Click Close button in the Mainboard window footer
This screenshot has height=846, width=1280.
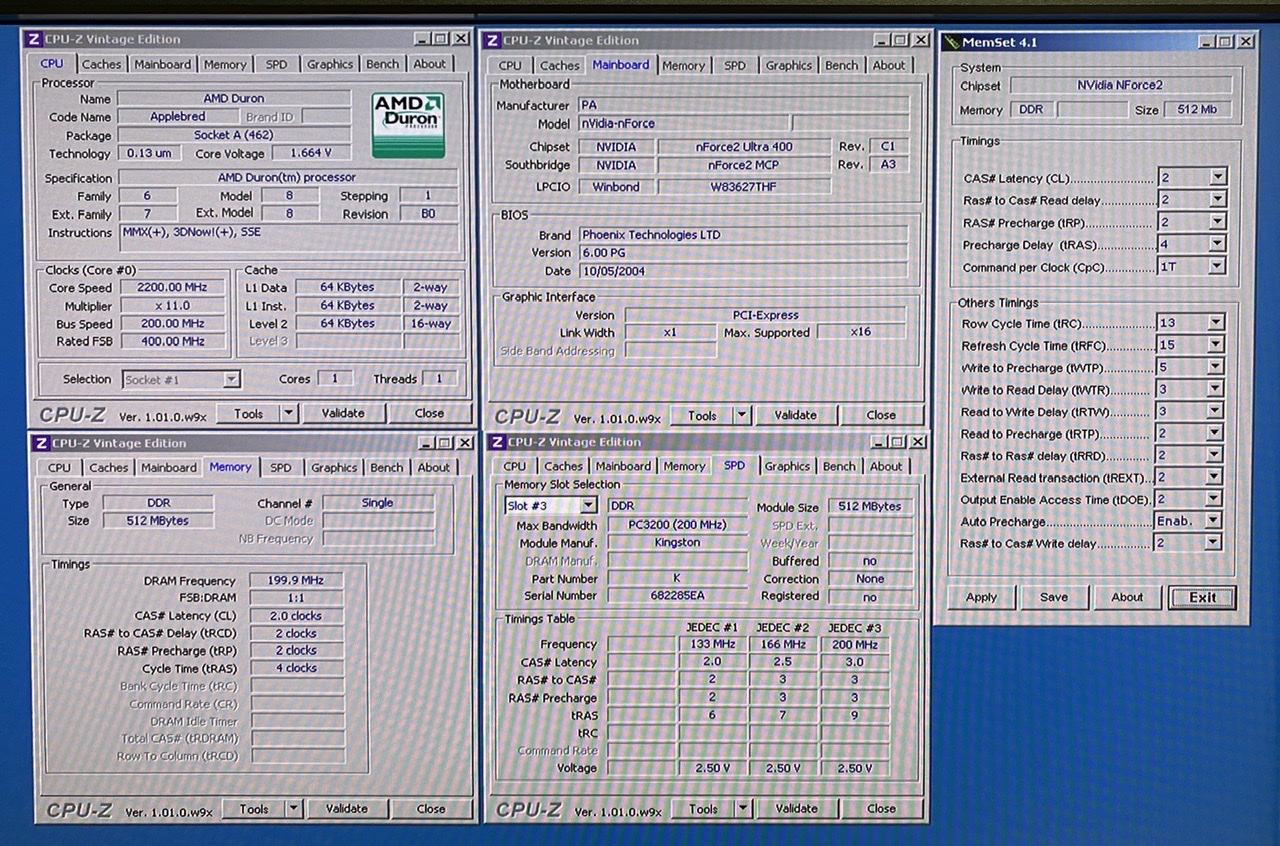pyautogui.click(x=881, y=415)
